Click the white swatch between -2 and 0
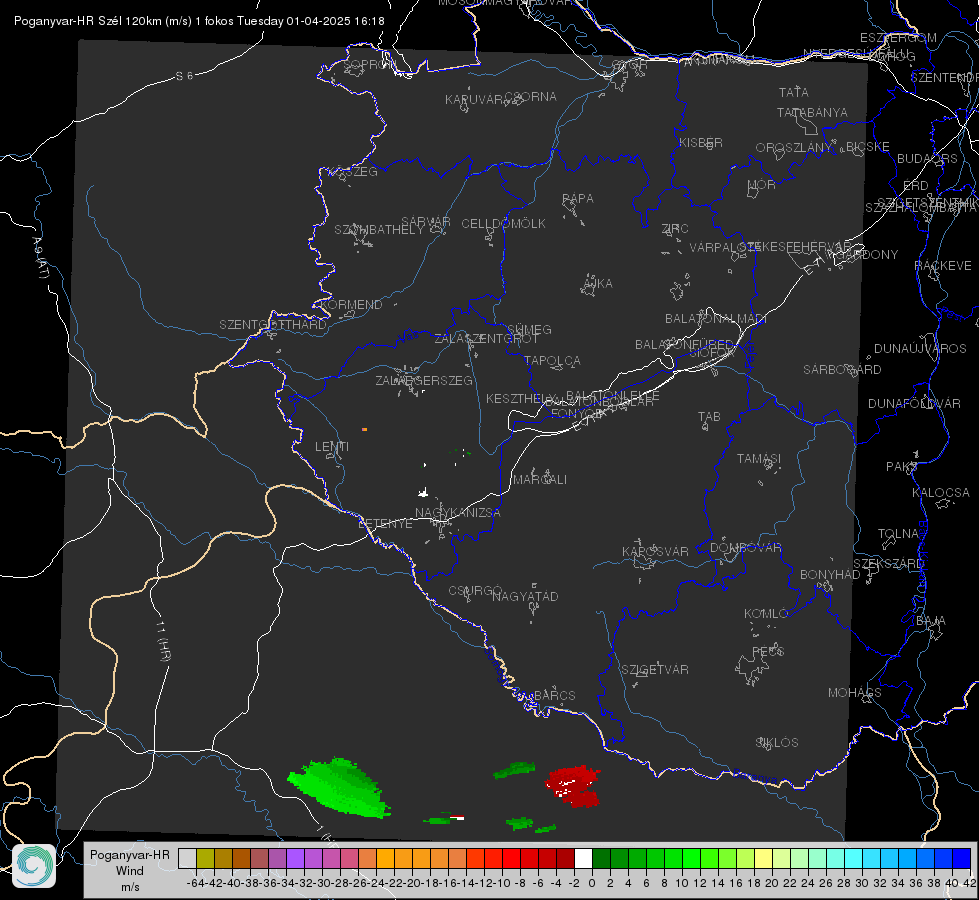This screenshot has width=979, height=900. (583, 858)
